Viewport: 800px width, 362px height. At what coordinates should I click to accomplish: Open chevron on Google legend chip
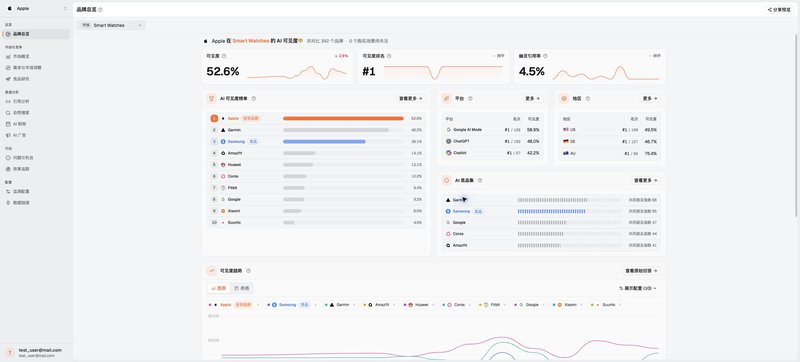point(544,305)
